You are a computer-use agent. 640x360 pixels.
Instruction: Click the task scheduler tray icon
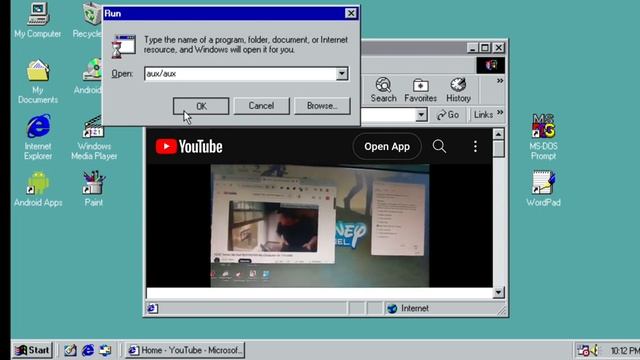coord(583,350)
